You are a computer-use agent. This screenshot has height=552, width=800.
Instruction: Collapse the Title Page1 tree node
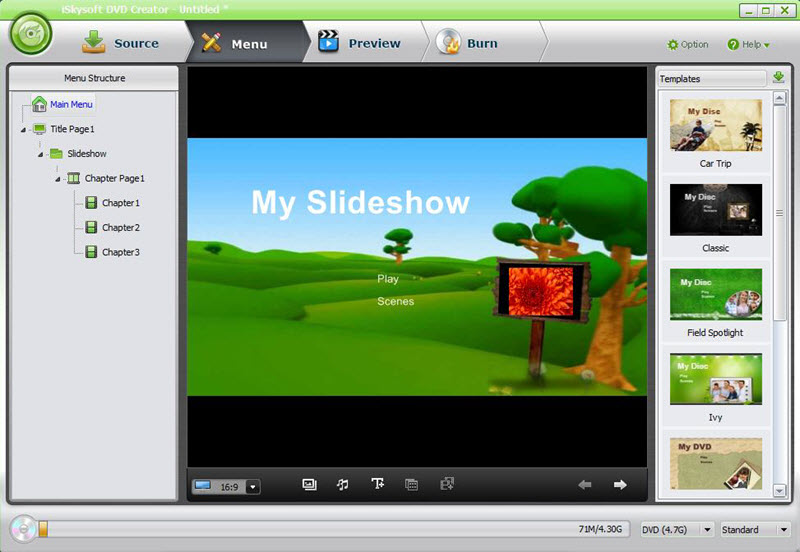pyautogui.click(x=23, y=129)
